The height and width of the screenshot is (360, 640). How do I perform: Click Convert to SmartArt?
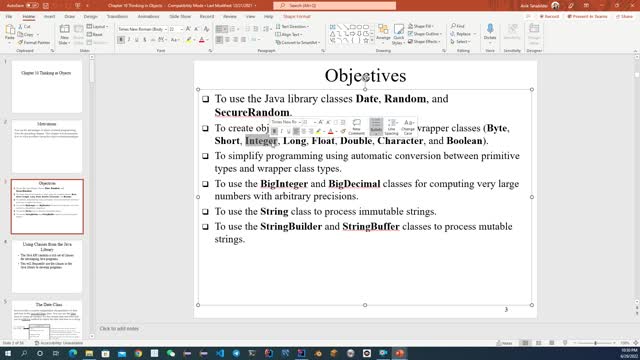[x=298, y=42]
